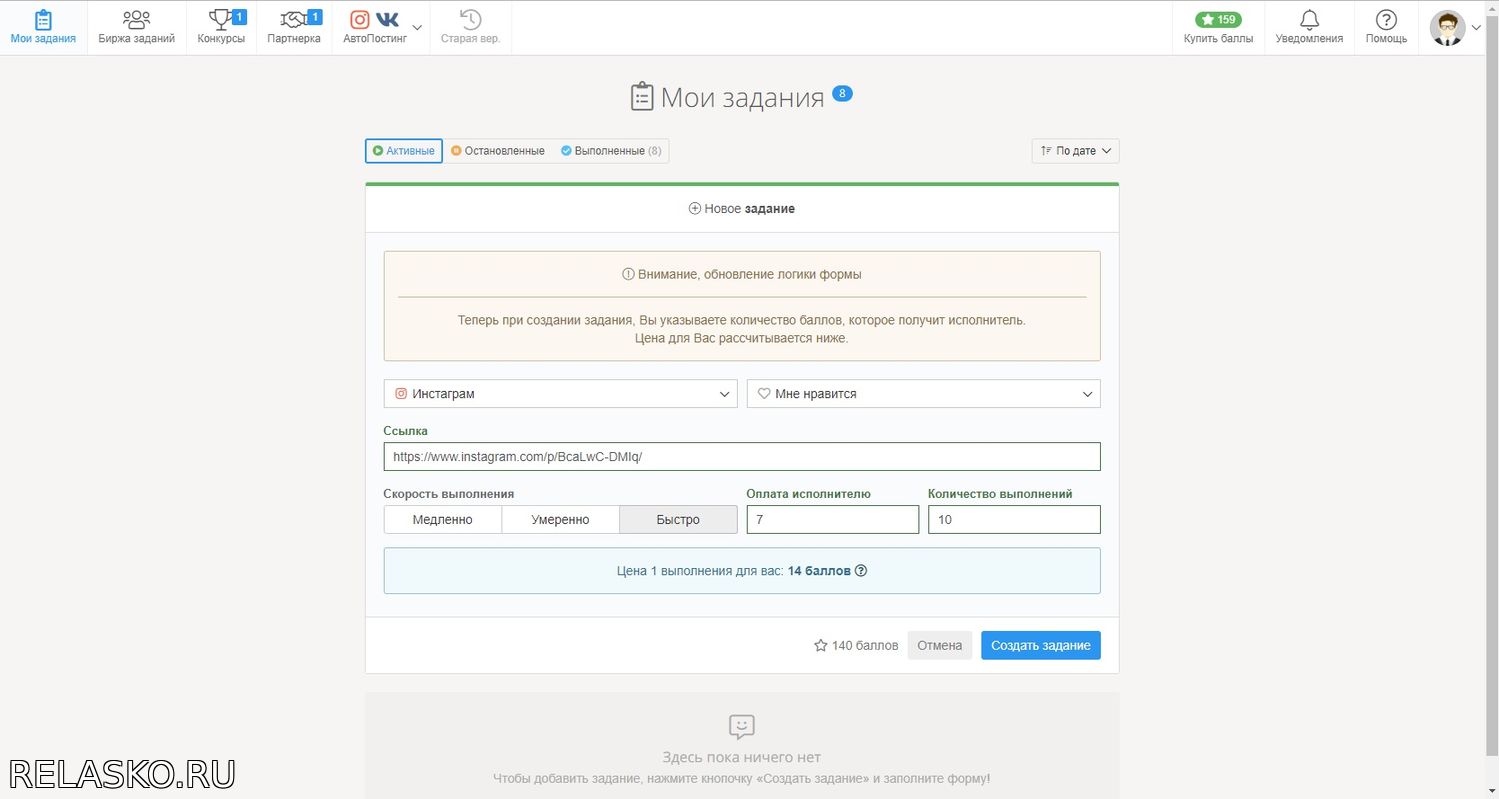Image resolution: width=1499 pixels, height=799 pixels.
Task: Open the Инстаграм network dropdown
Action: pyautogui.click(x=560, y=394)
